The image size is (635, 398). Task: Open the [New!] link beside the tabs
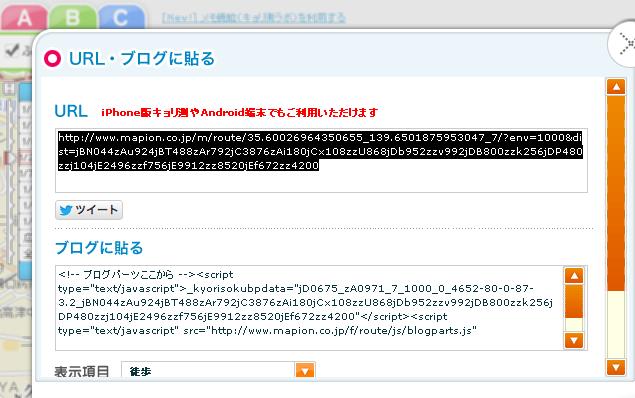[x=254, y=18]
